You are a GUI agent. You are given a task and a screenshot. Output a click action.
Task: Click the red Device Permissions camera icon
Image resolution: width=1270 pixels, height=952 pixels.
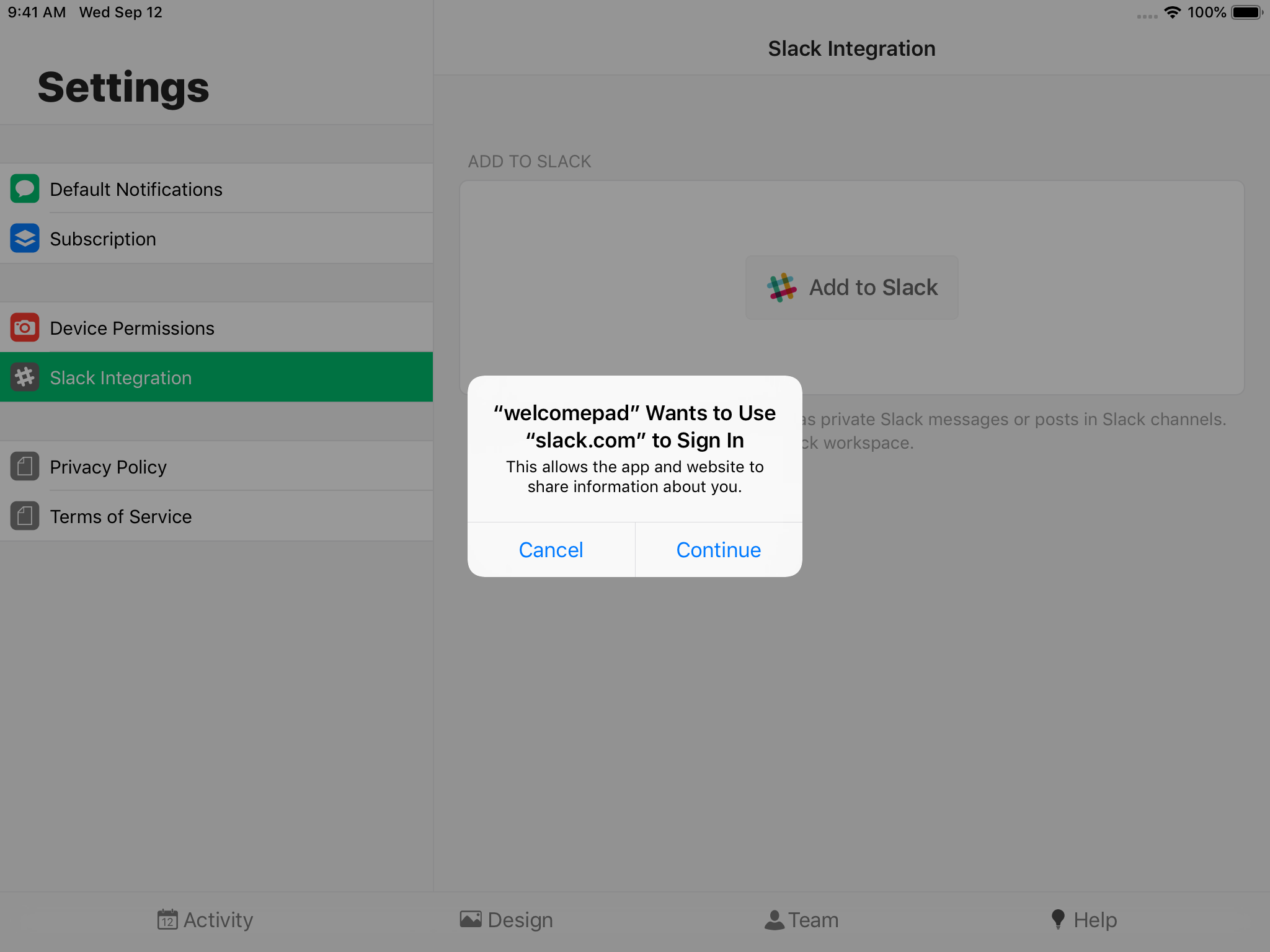pos(25,328)
